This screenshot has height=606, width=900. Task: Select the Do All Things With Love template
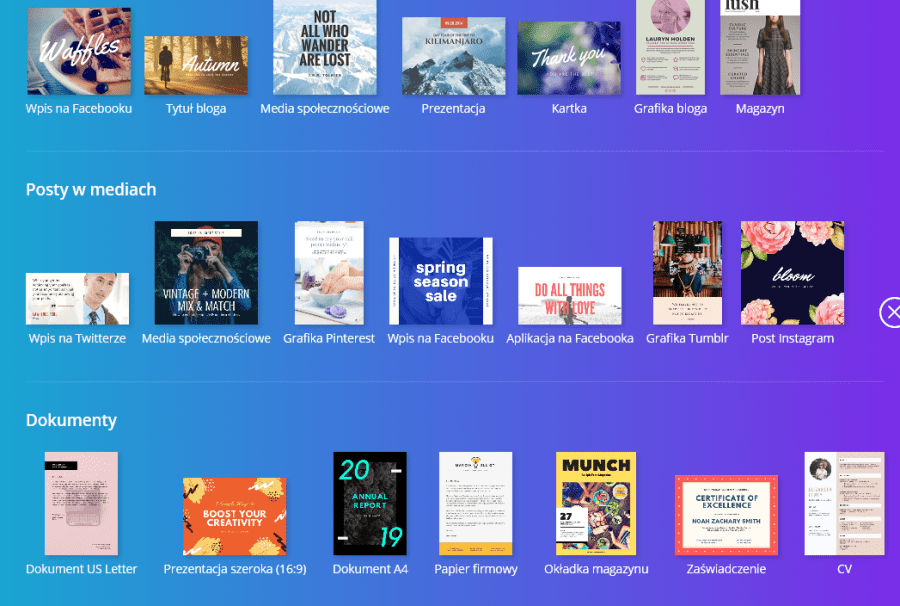[569, 296]
